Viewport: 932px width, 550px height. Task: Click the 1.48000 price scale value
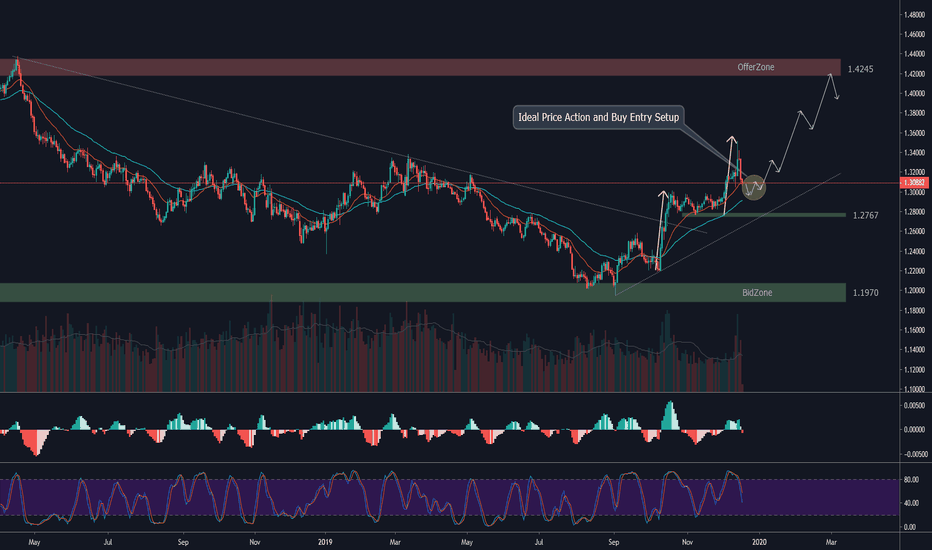[x=913, y=15]
